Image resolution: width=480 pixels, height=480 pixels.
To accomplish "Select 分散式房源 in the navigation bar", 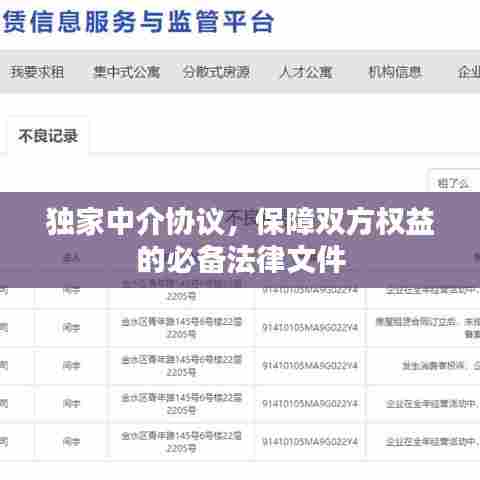I will click(x=217, y=72).
